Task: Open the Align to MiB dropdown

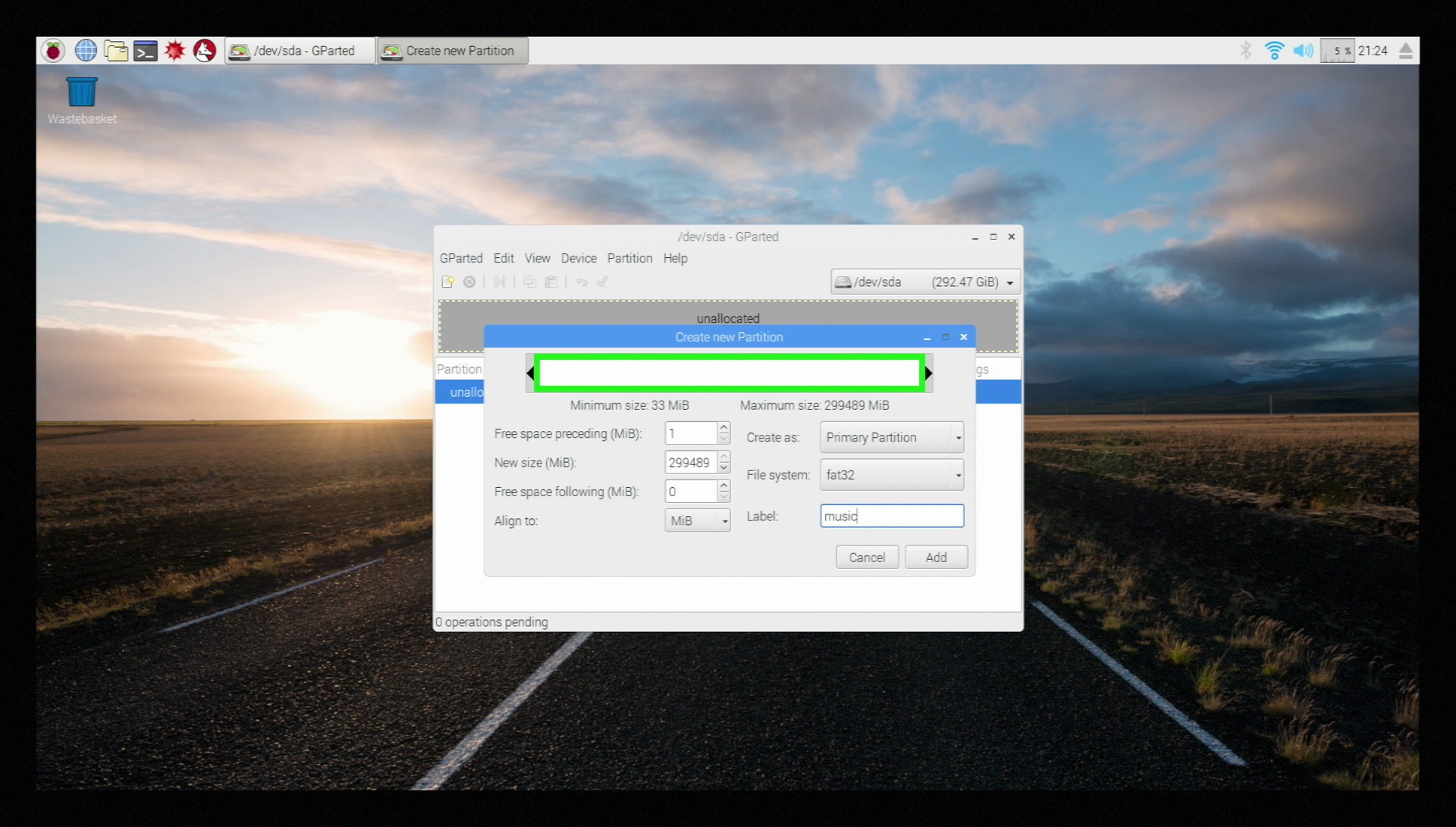Action: click(697, 521)
